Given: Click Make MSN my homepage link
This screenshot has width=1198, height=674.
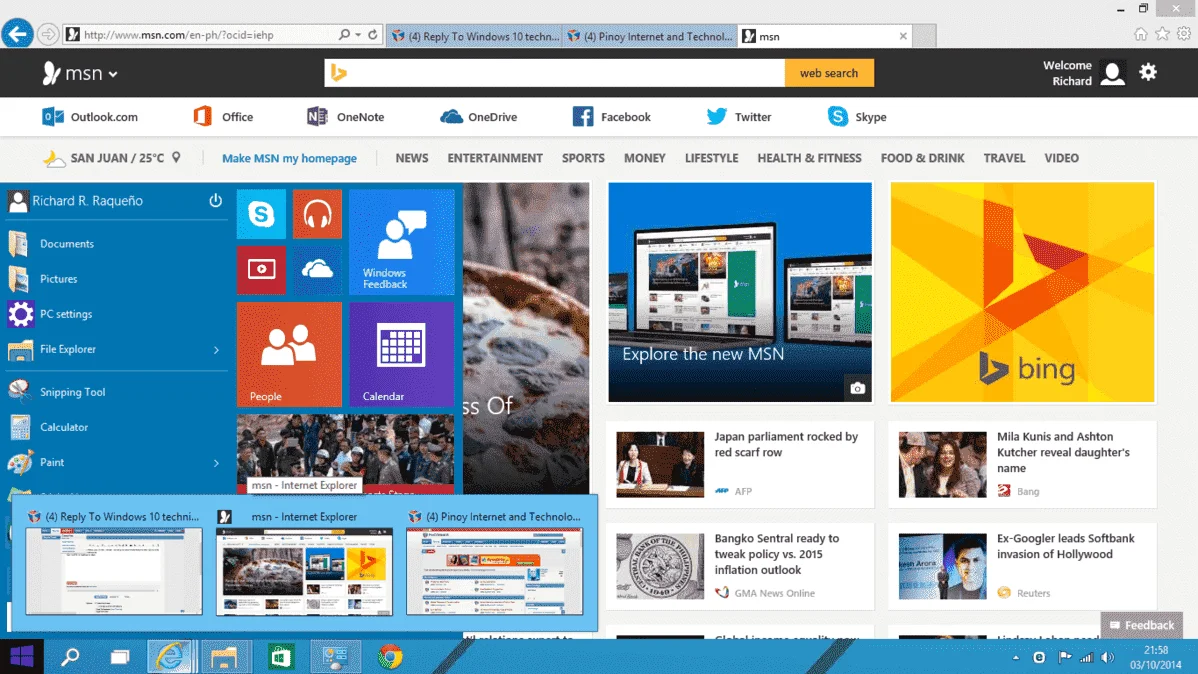Looking at the screenshot, I should [x=290, y=158].
